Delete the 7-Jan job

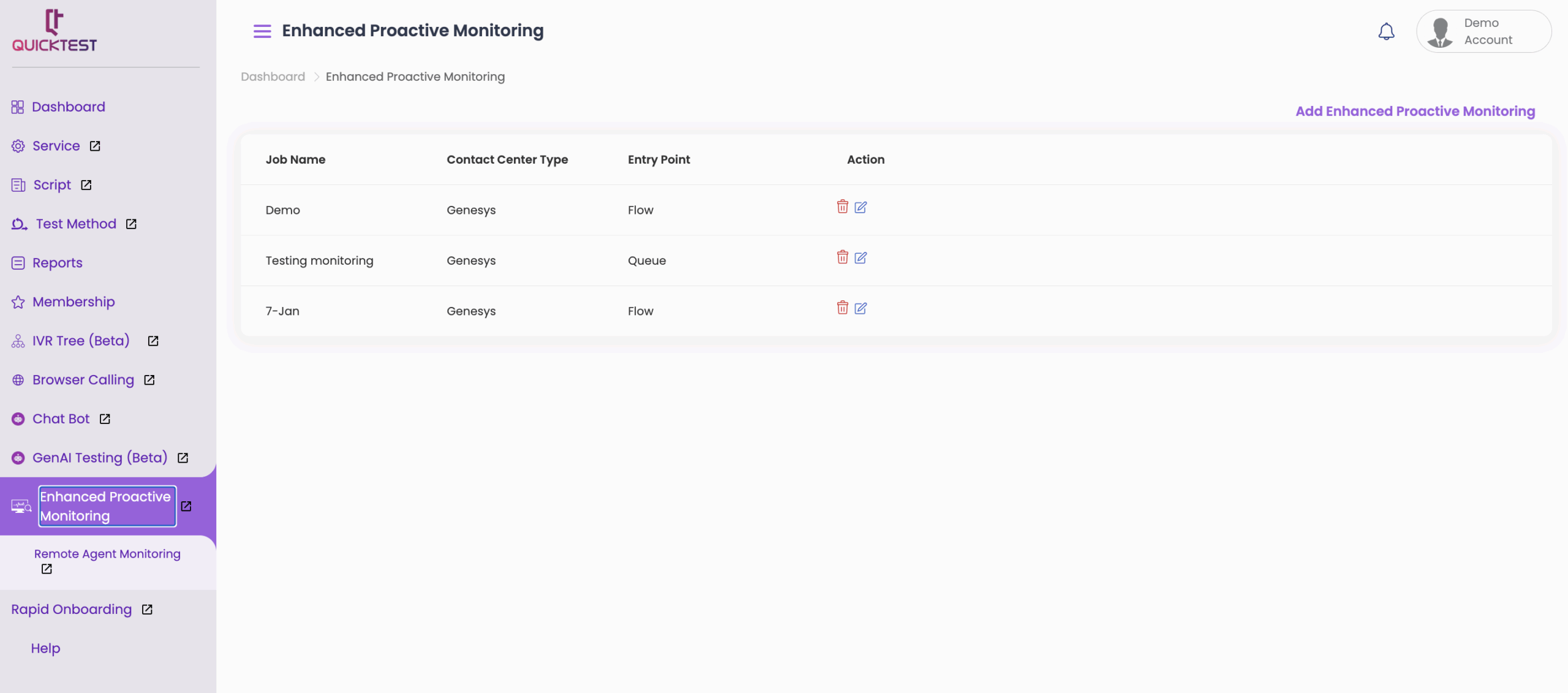(842, 308)
